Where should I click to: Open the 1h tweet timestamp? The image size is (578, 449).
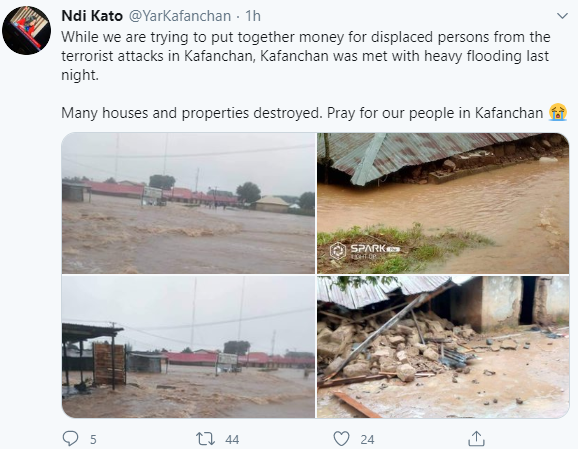click(x=253, y=16)
